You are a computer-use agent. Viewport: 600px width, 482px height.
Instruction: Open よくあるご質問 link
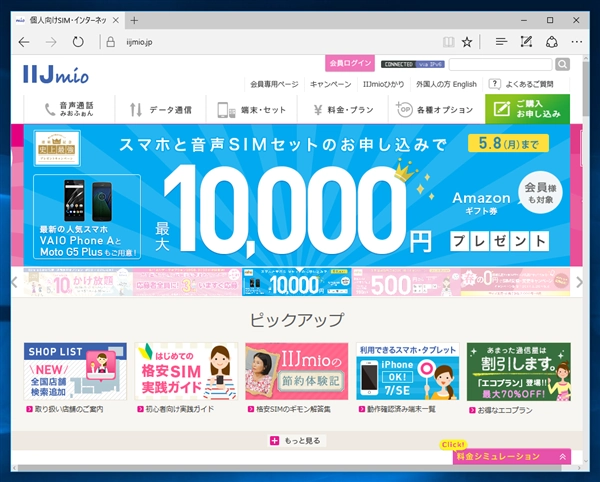[x=522, y=84]
